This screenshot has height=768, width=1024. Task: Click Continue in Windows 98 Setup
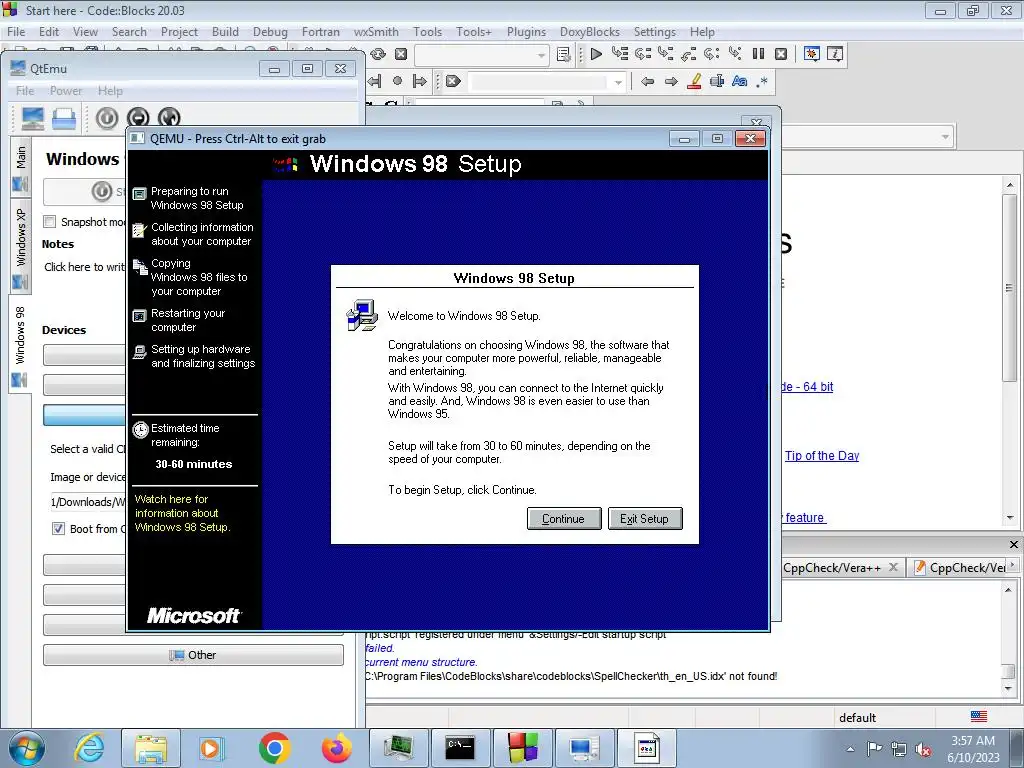tap(564, 519)
